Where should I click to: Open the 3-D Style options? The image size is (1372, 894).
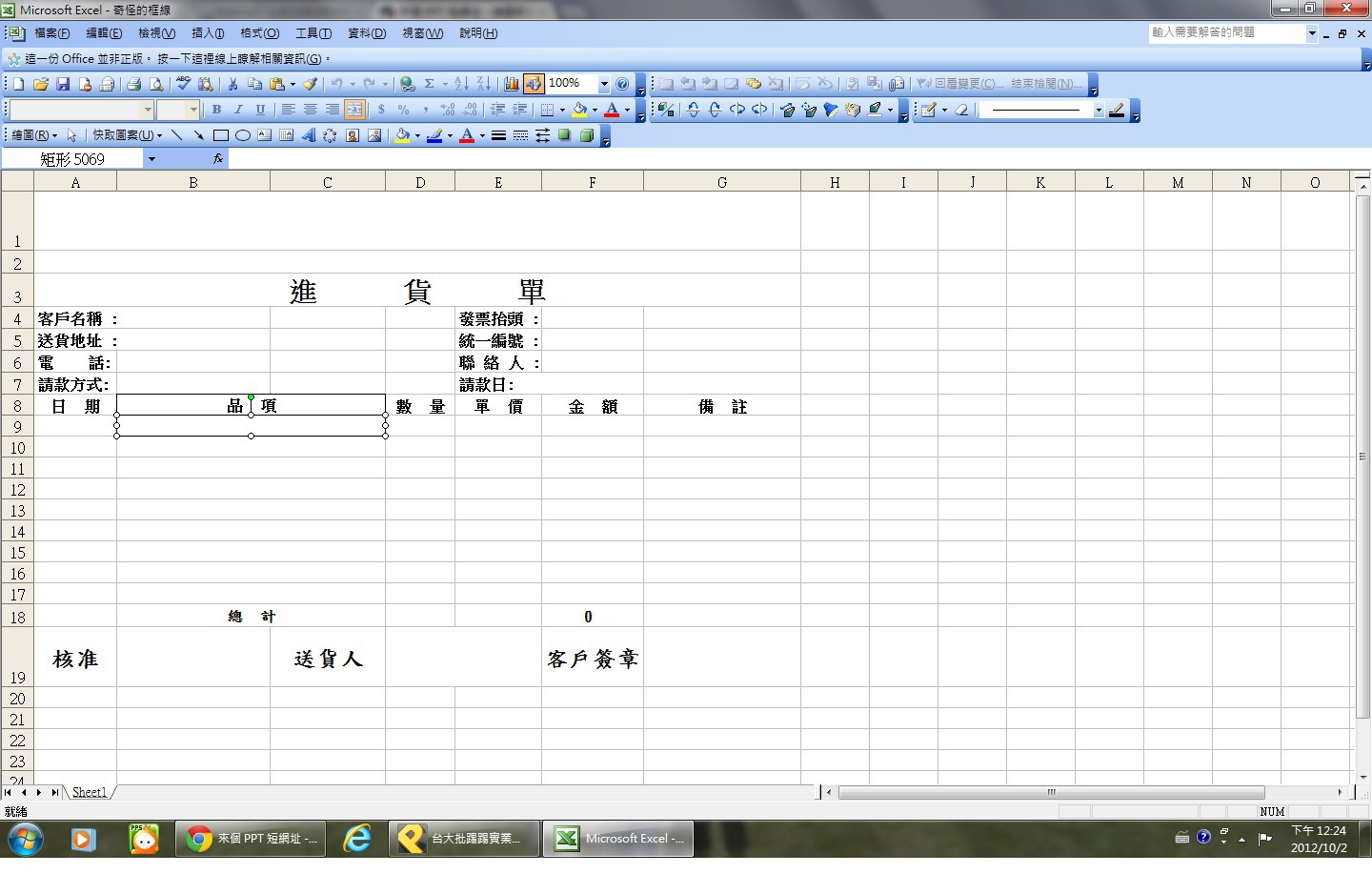587,135
